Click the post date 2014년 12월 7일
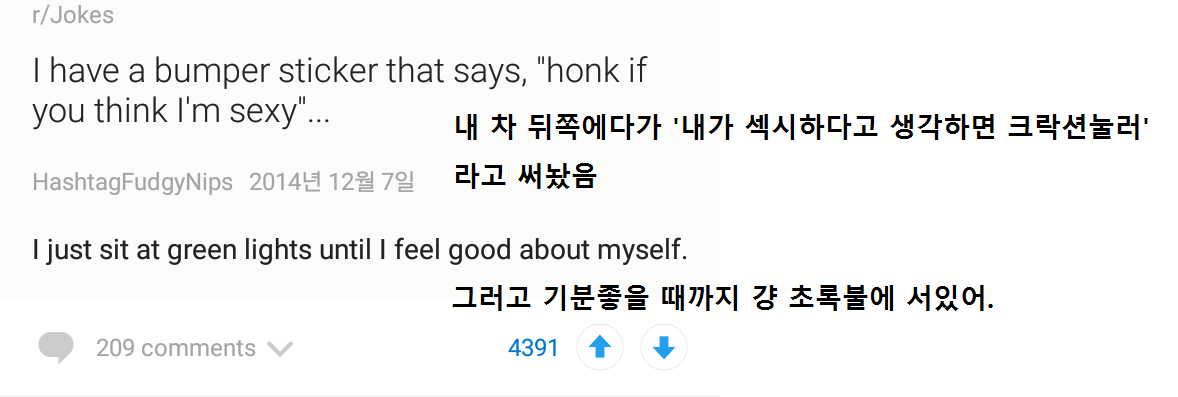The height and width of the screenshot is (397, 1178). click(331, 182)
